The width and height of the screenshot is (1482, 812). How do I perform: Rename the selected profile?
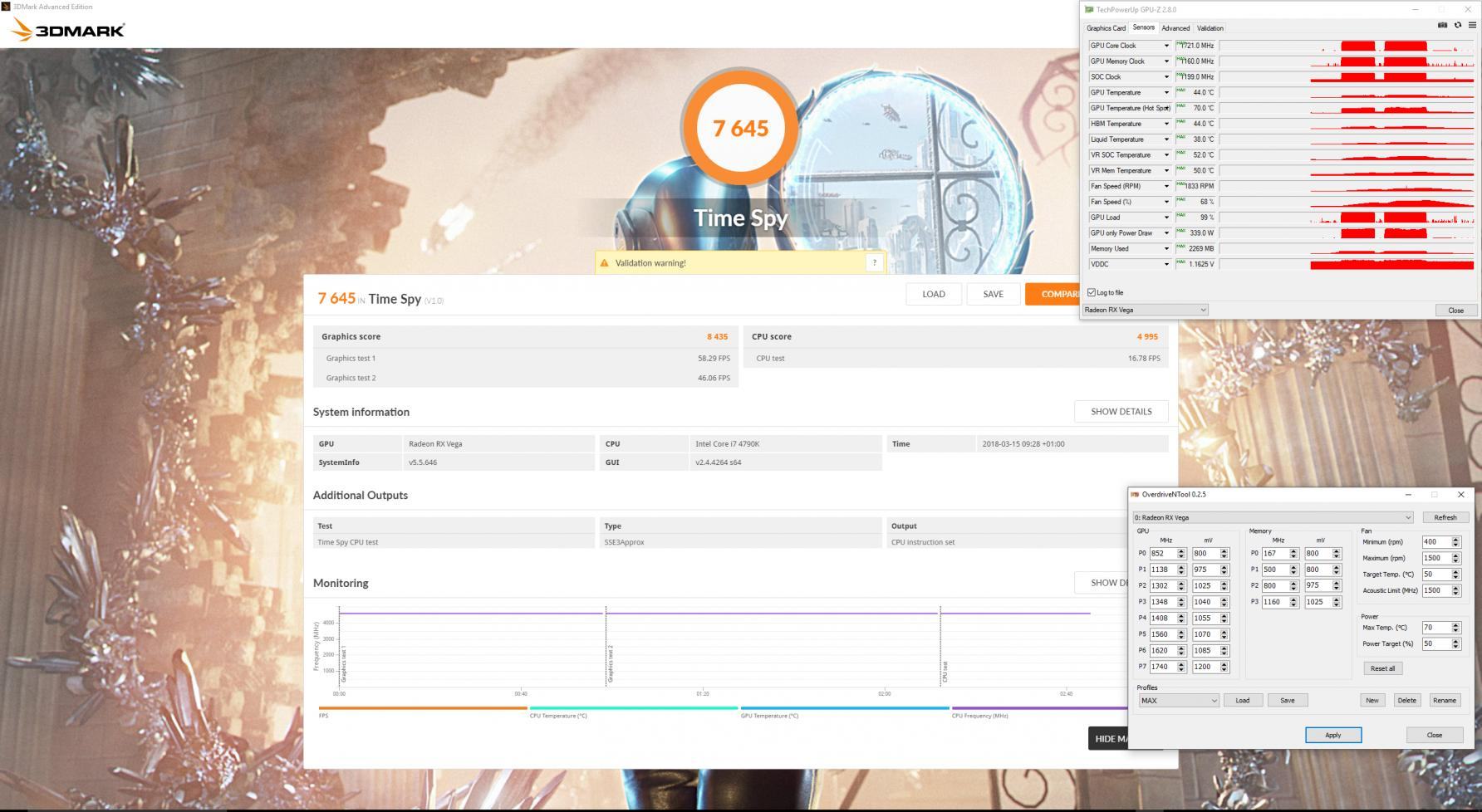click(1445, 701)
